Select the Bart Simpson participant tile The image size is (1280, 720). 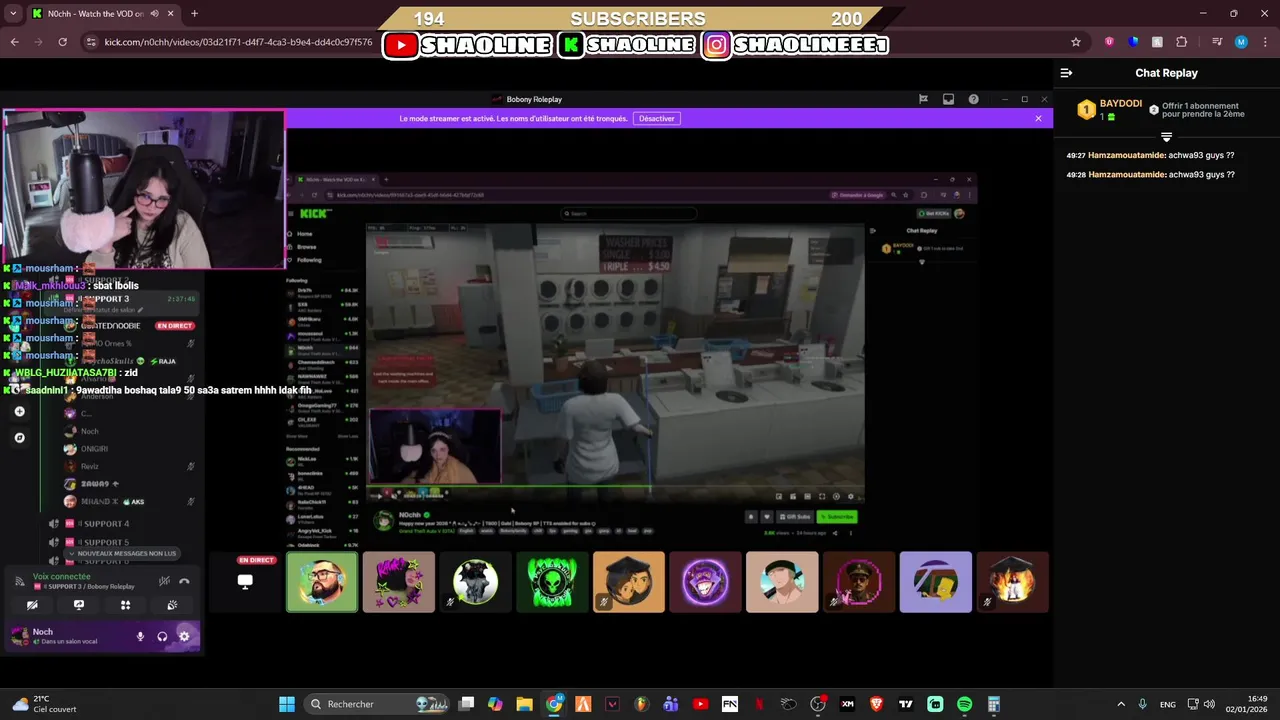[x=935, y=581]
